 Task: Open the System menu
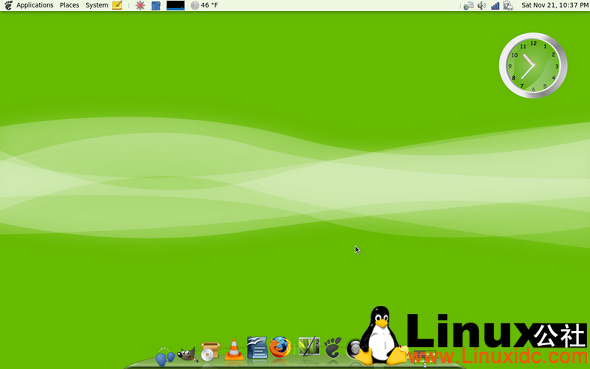click(x=97, y=5)
